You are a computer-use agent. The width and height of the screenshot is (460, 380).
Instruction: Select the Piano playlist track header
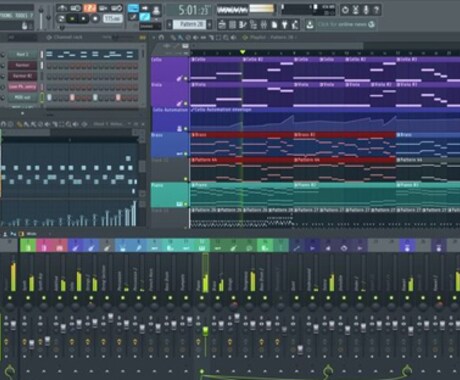click(170, 195)
